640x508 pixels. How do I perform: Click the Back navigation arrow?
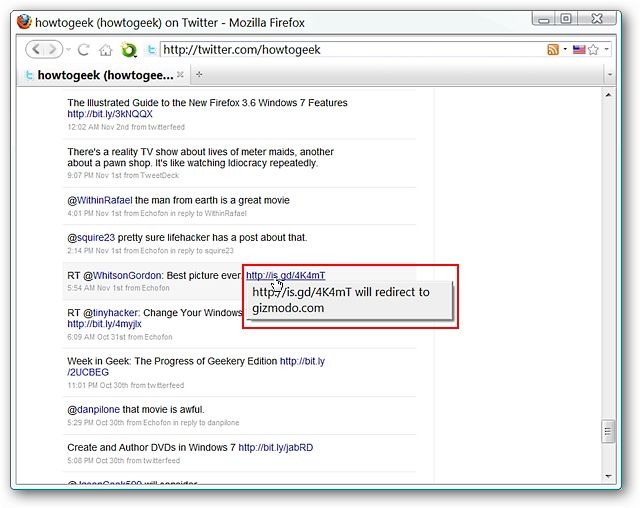click(x=36, y=50)
